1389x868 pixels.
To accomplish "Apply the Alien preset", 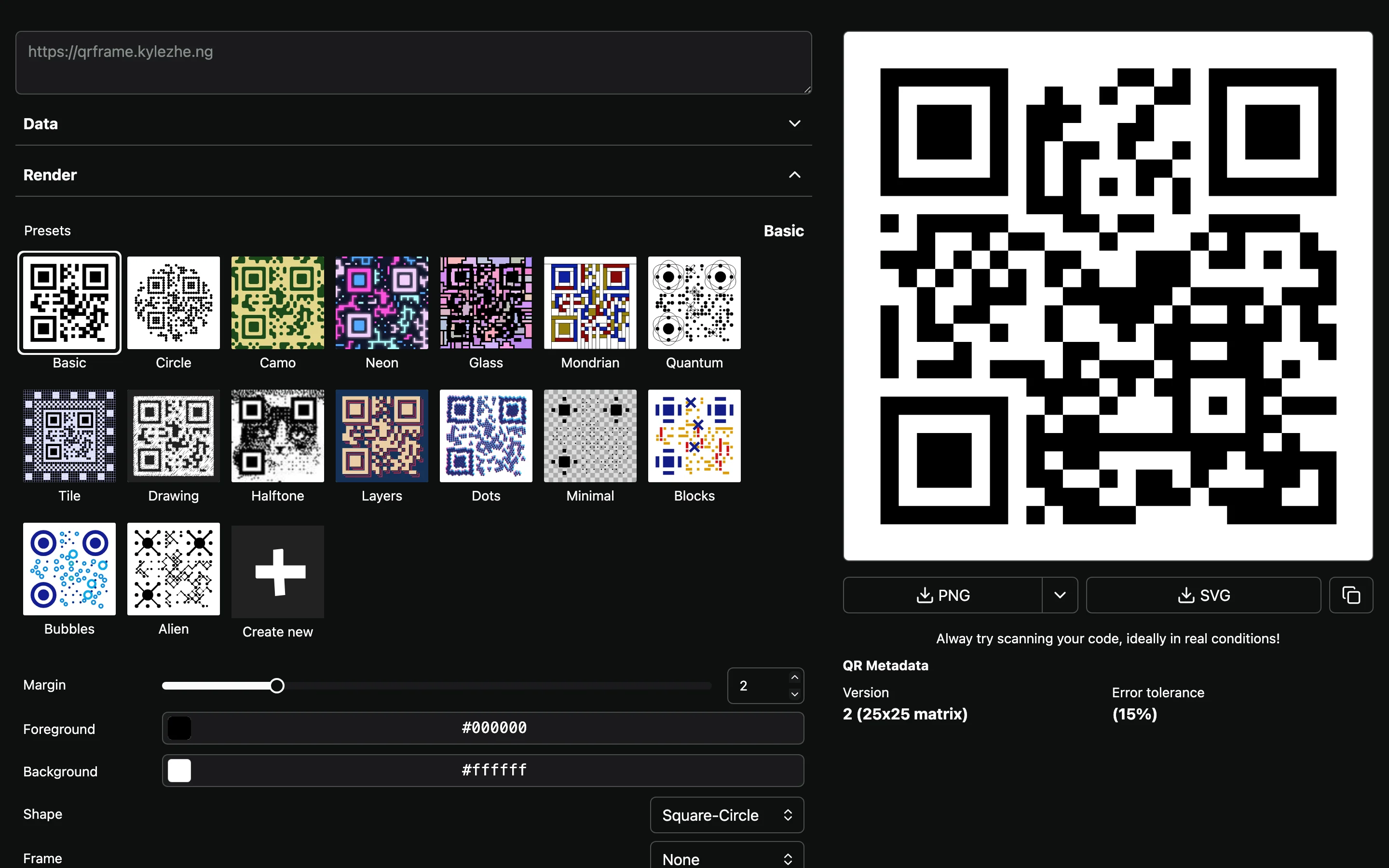I will (x=173, y=569).
